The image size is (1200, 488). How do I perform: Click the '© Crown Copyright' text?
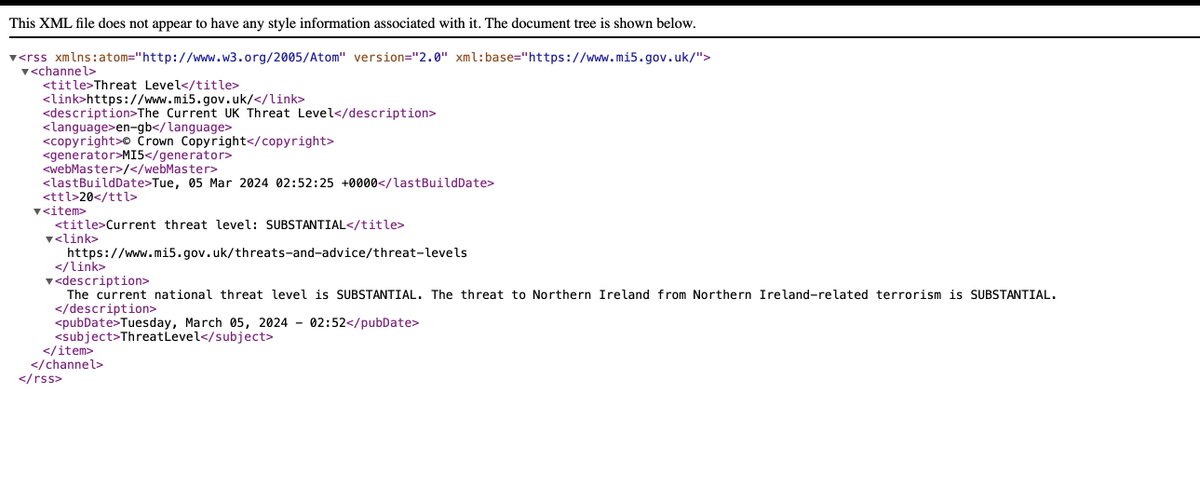click(184, 142)
